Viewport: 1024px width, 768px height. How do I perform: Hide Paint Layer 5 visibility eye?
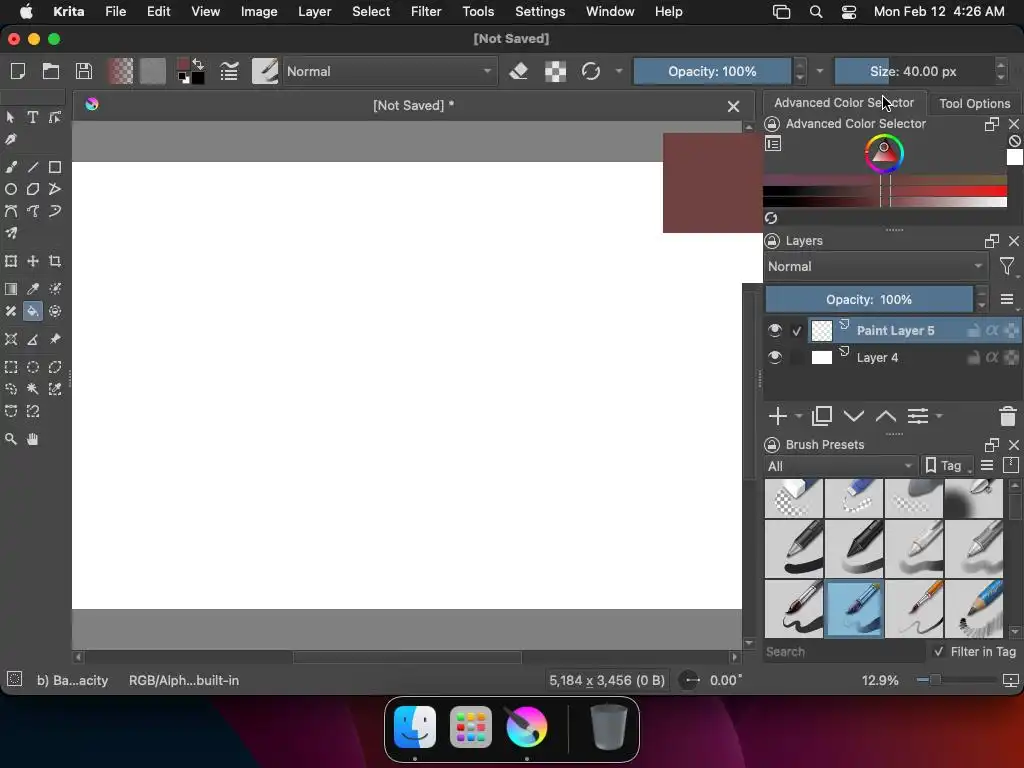pos(775,330)
